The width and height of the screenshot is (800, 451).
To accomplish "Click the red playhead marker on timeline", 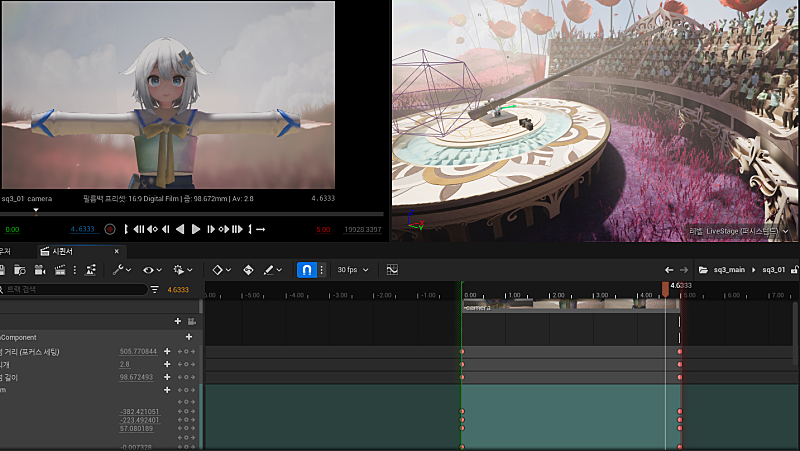I will 665,288.
